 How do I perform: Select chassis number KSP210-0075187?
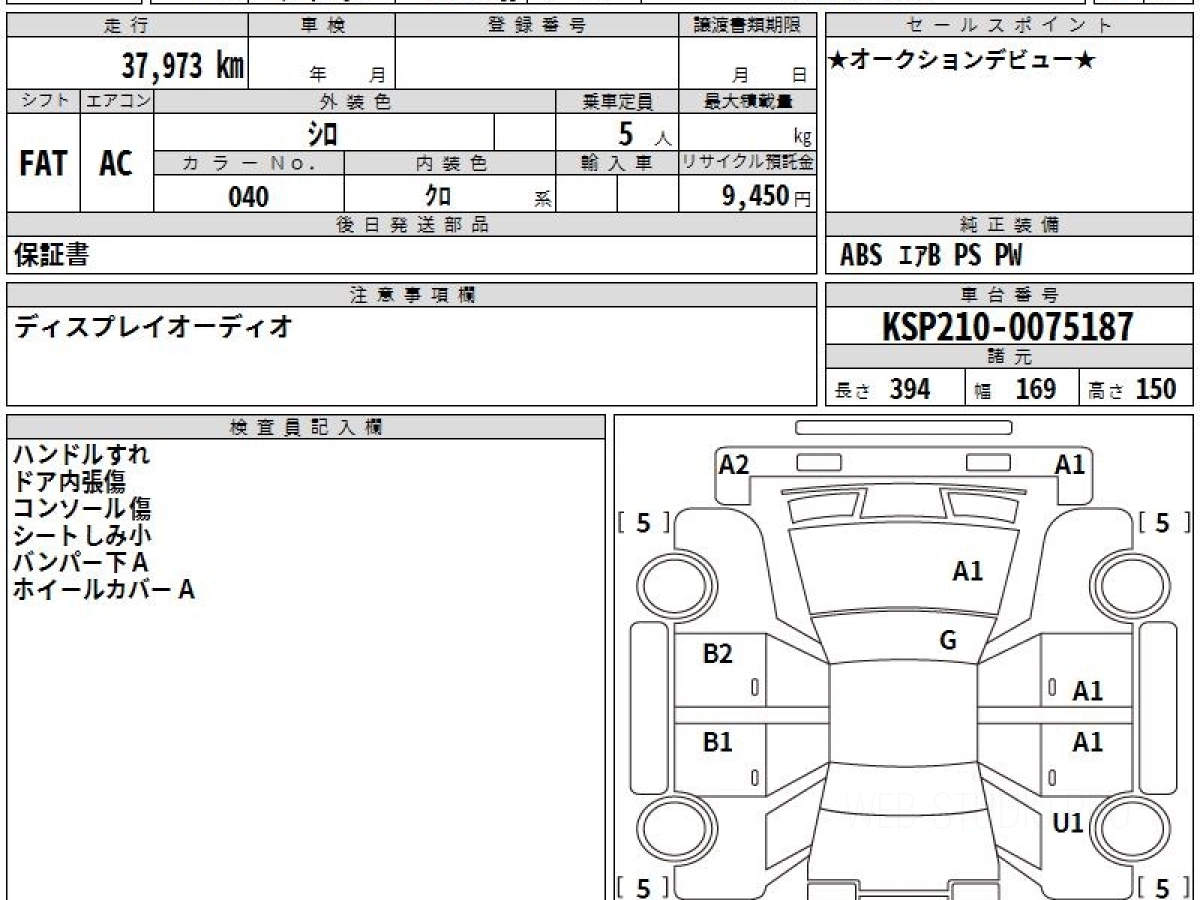(x=1008, y=326)
